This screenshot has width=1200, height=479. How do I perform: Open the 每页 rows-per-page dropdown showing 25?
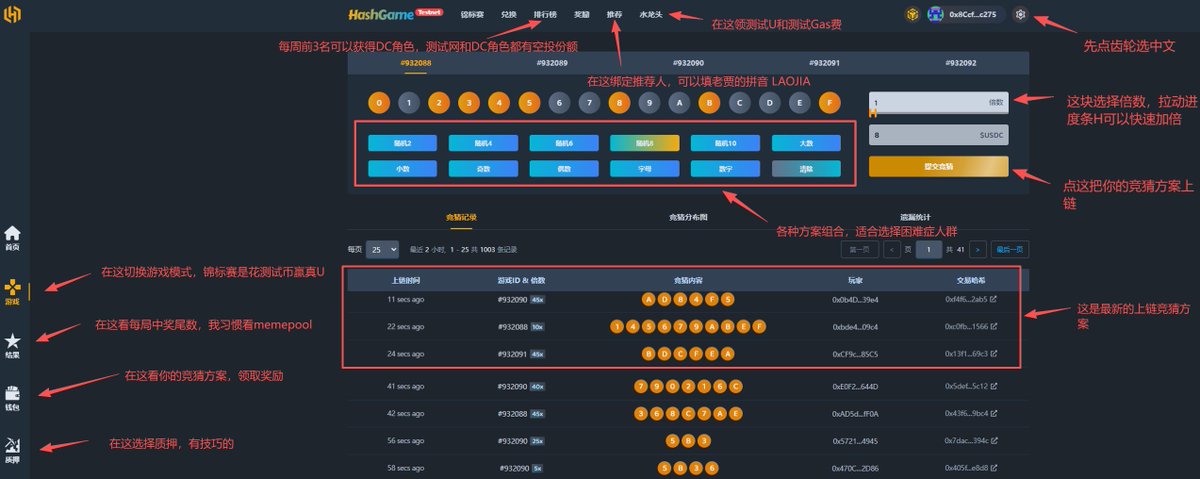coord(382,249)
